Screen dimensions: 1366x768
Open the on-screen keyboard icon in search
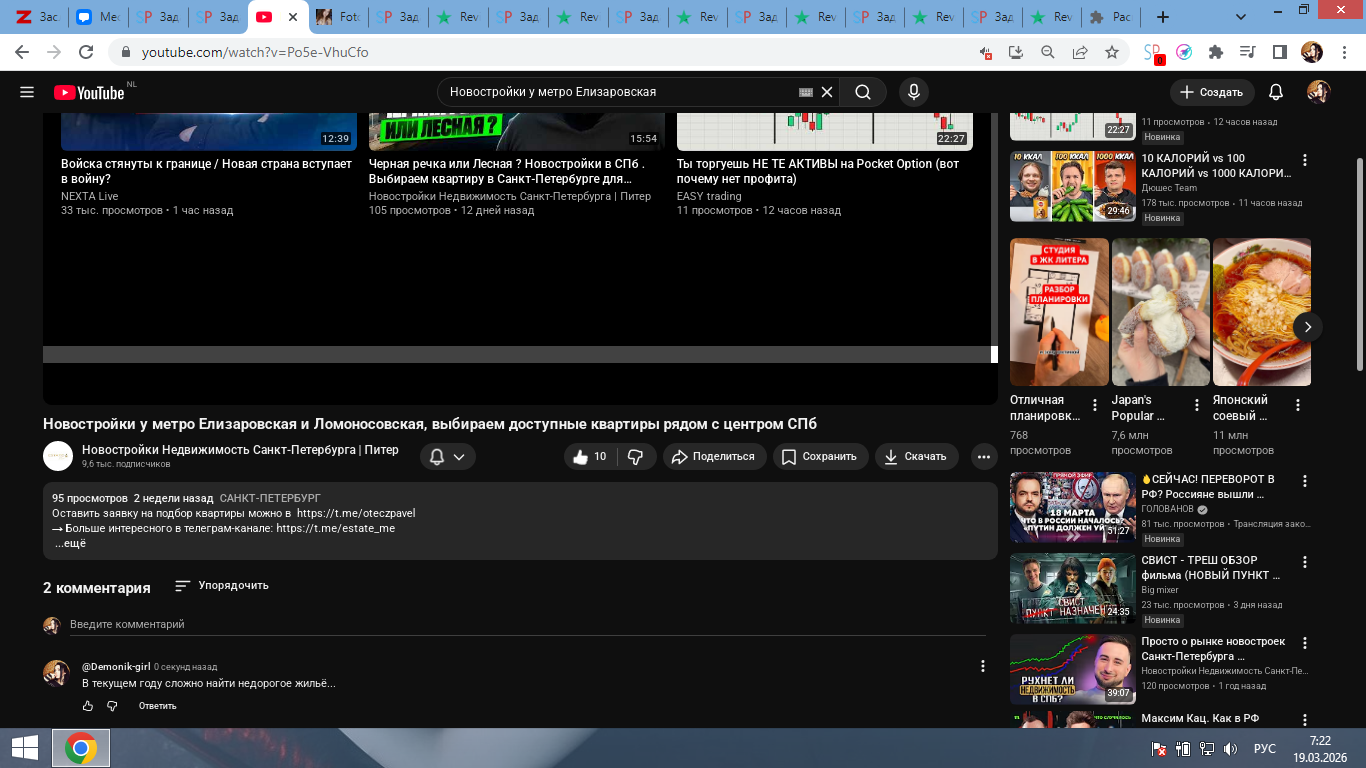(x=806, y=92)
